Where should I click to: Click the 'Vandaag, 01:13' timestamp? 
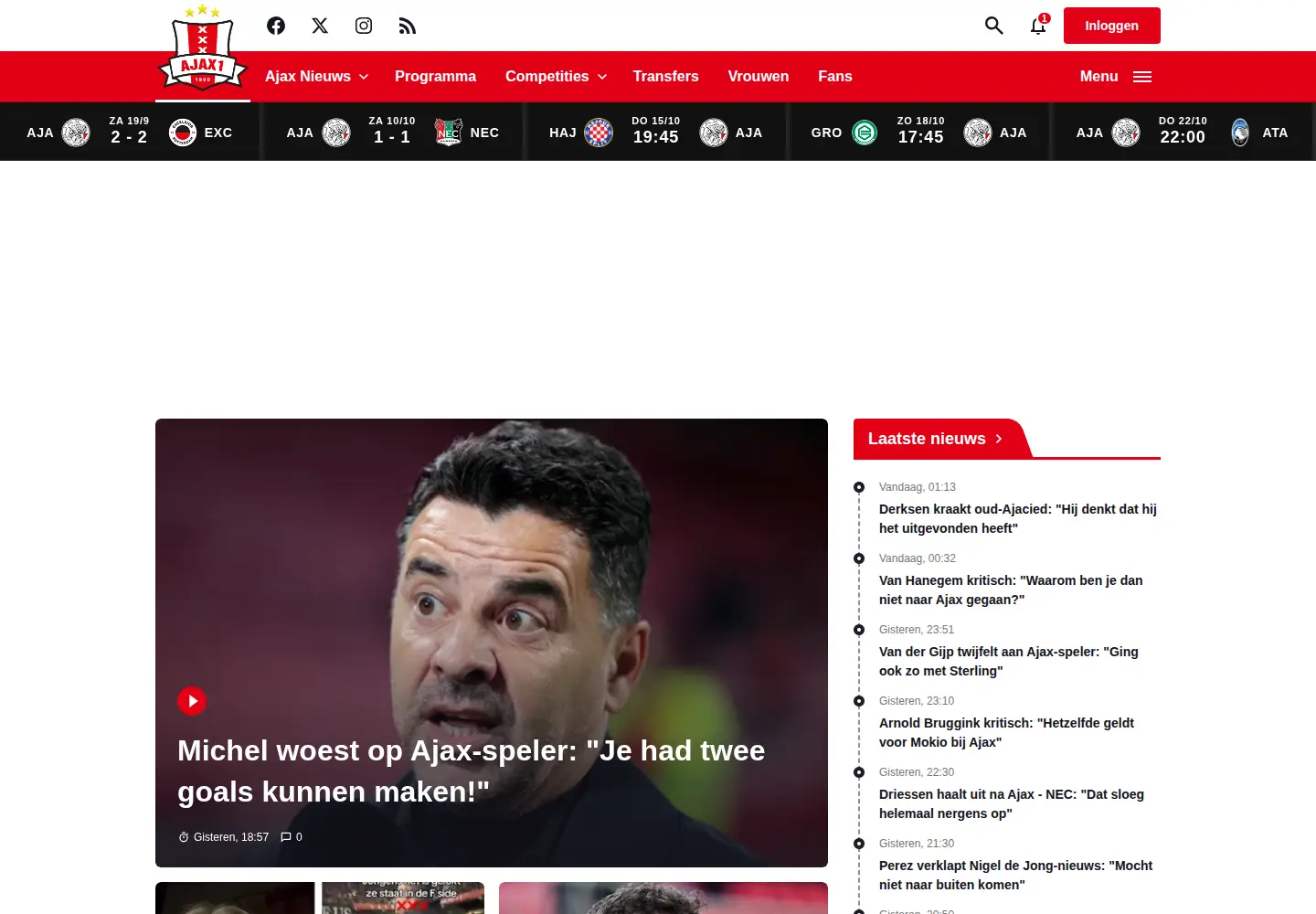(x=918, y=487)
